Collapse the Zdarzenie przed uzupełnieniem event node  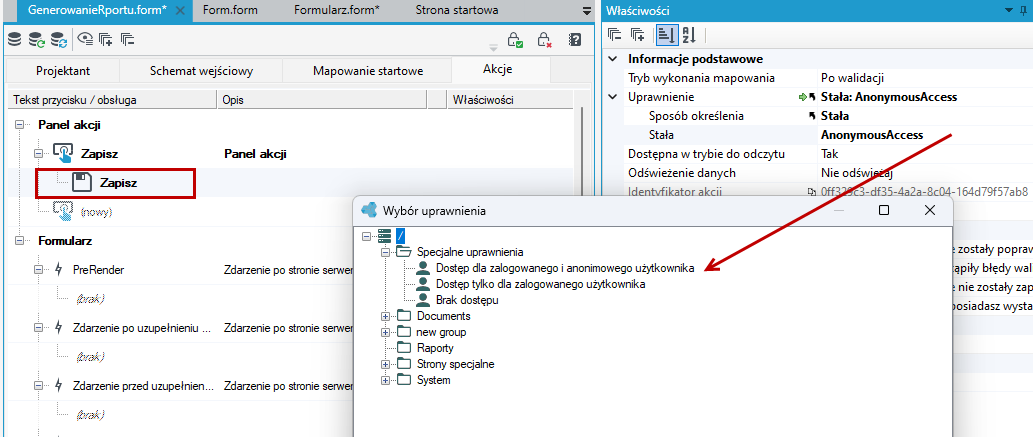click(x=38, y=386)
